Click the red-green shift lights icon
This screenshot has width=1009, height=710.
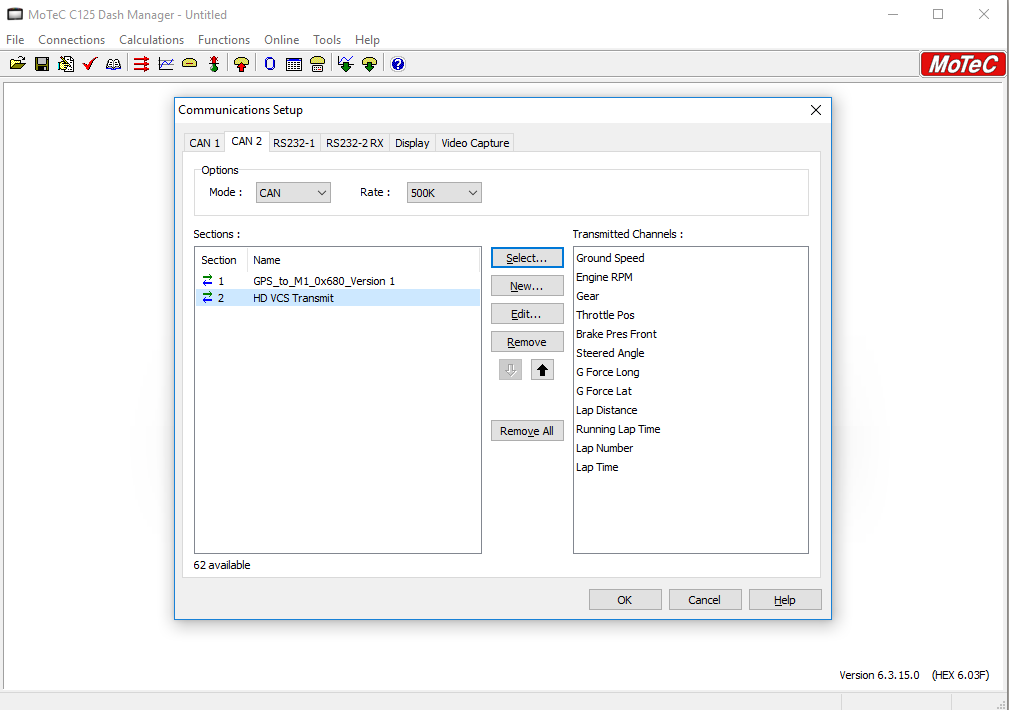(x=214, y=64)
